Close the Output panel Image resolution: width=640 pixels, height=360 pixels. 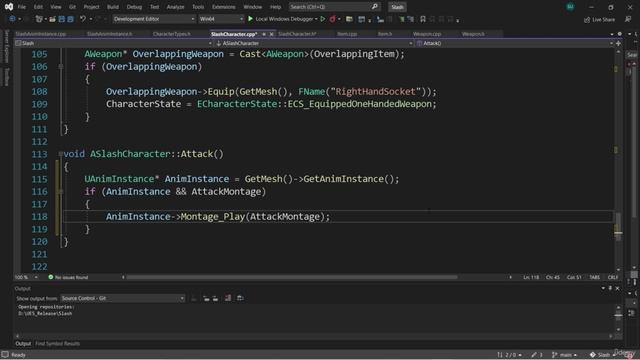pyautogui.click(x=617, y=288)
